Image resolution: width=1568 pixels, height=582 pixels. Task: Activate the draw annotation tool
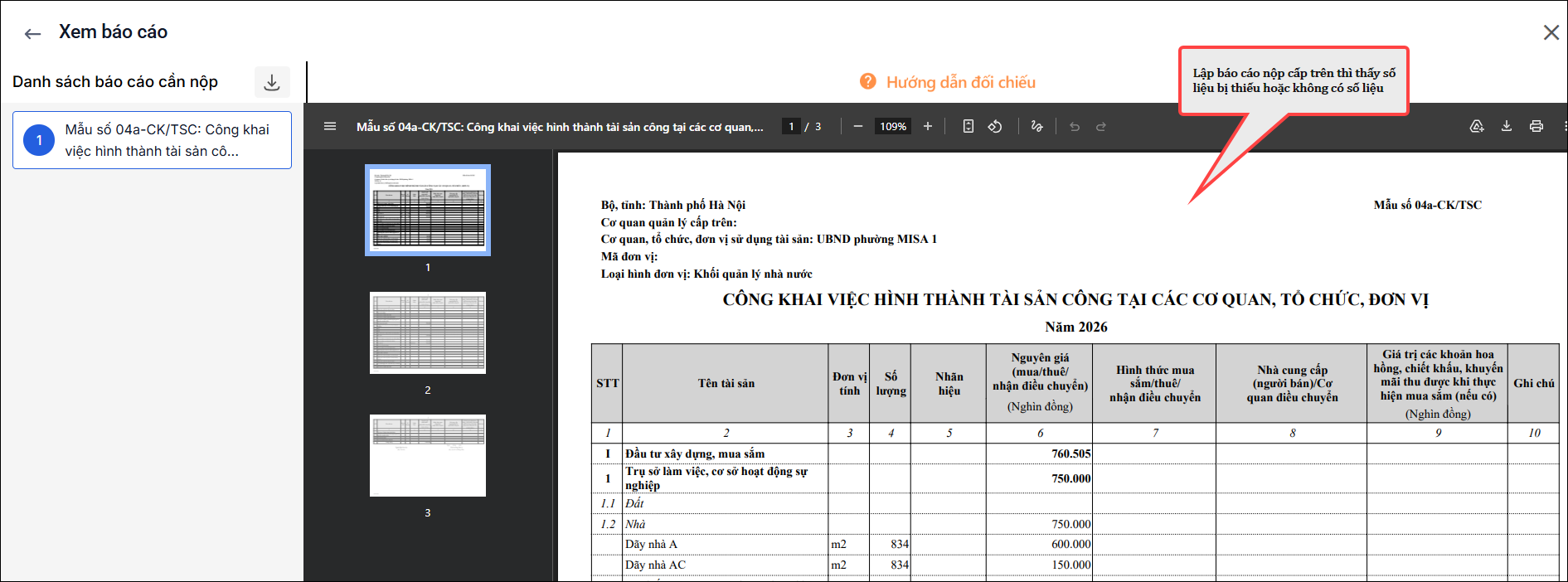coord(1036,126)
